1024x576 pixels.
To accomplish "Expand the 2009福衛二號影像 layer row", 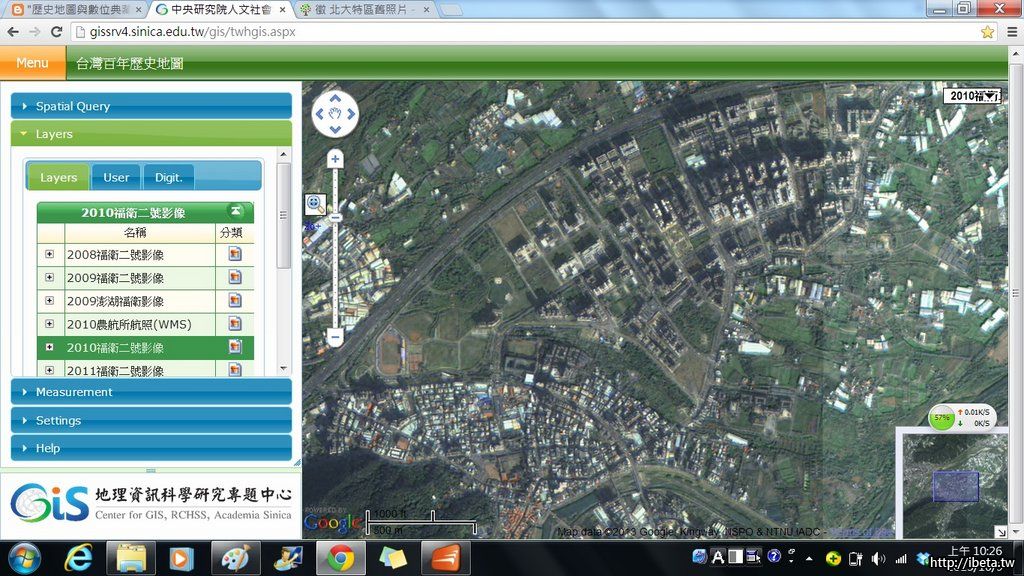I will (50, 278).
